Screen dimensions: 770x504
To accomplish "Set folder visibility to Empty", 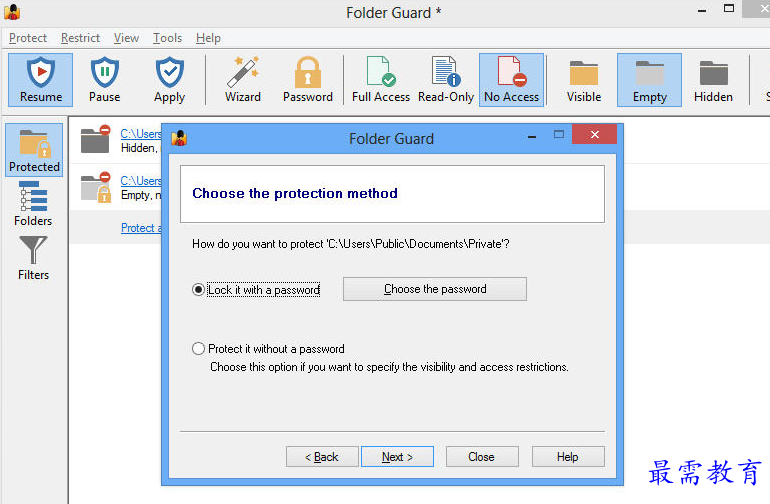I will tap(649, 80).
